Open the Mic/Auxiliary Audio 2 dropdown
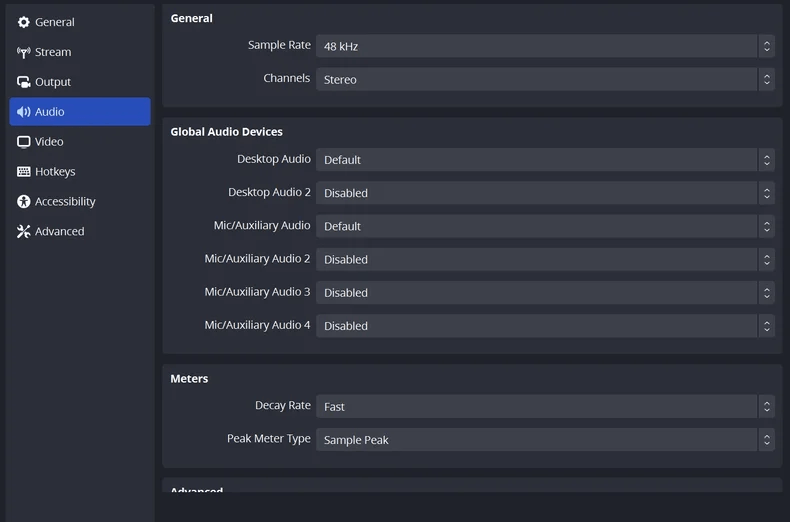 (x=545, y=259)
